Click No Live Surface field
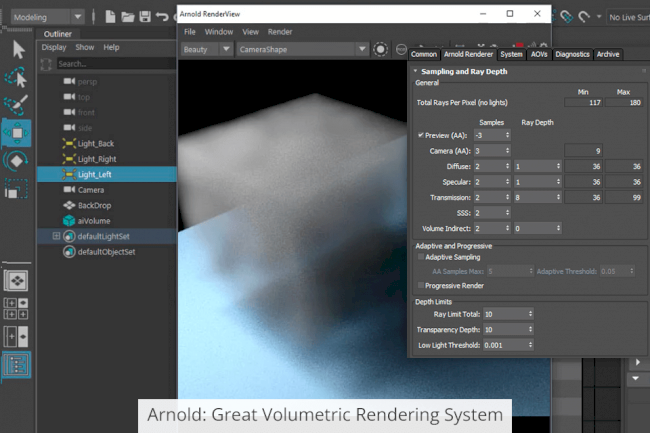 pos(628,17)
